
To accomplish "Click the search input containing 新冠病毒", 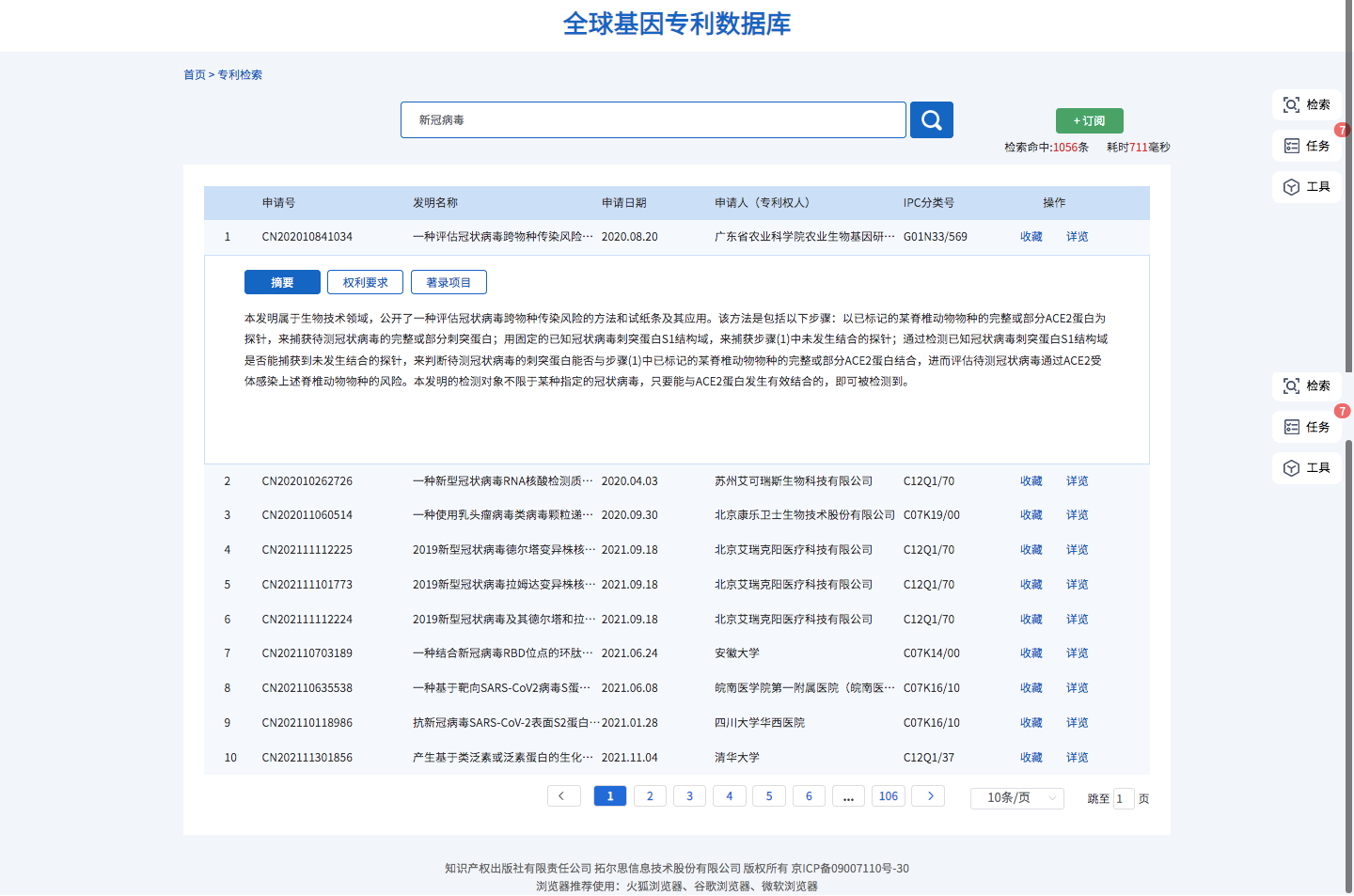I will (653, 120).
